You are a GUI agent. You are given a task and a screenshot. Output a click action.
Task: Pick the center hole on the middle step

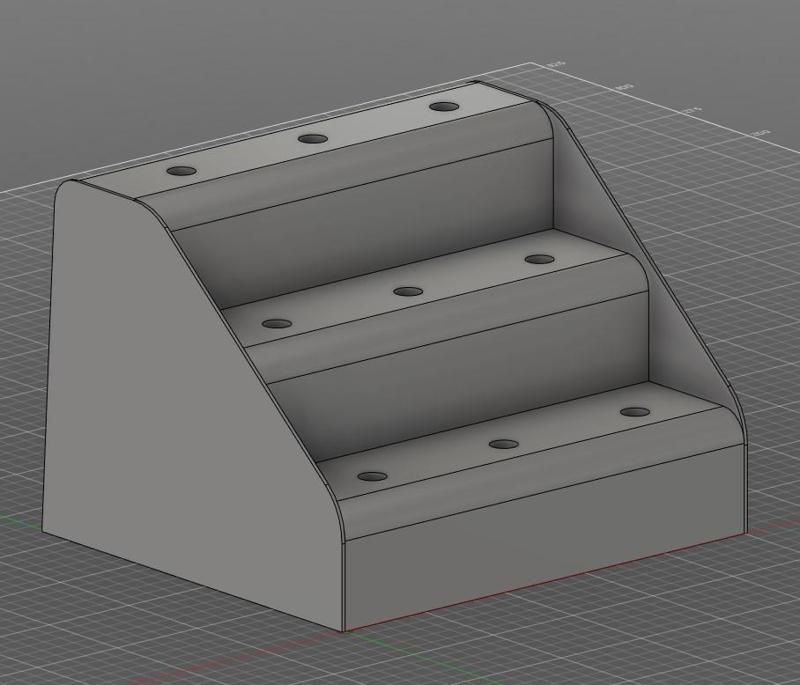tap(408, 292)
